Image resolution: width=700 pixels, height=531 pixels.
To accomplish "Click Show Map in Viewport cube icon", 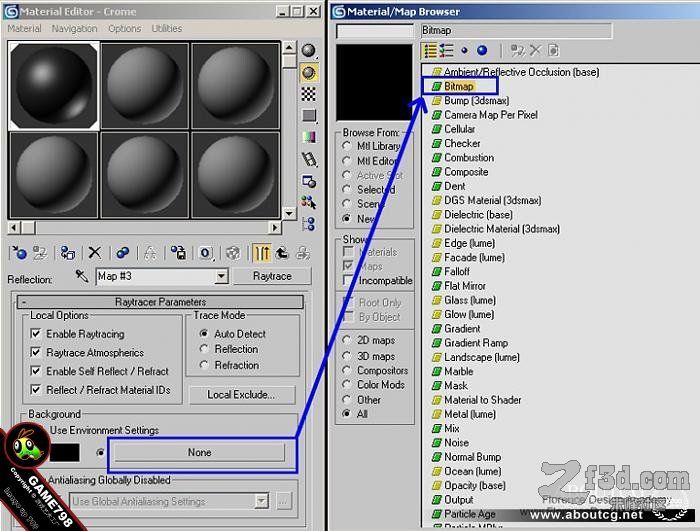I will 233,253.
